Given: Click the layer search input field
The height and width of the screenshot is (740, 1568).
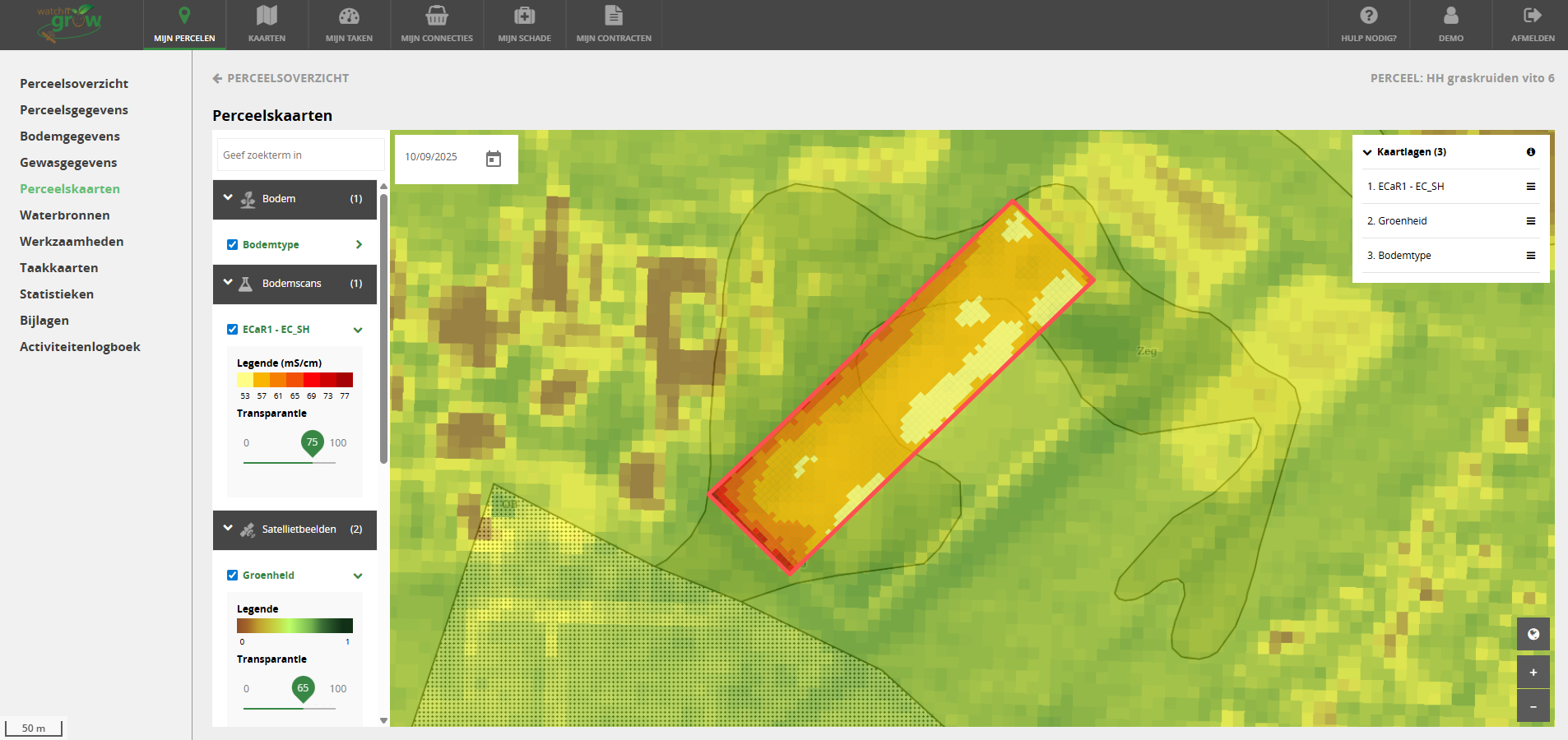Looking at the screenshot, I should [x=299, y=155].
